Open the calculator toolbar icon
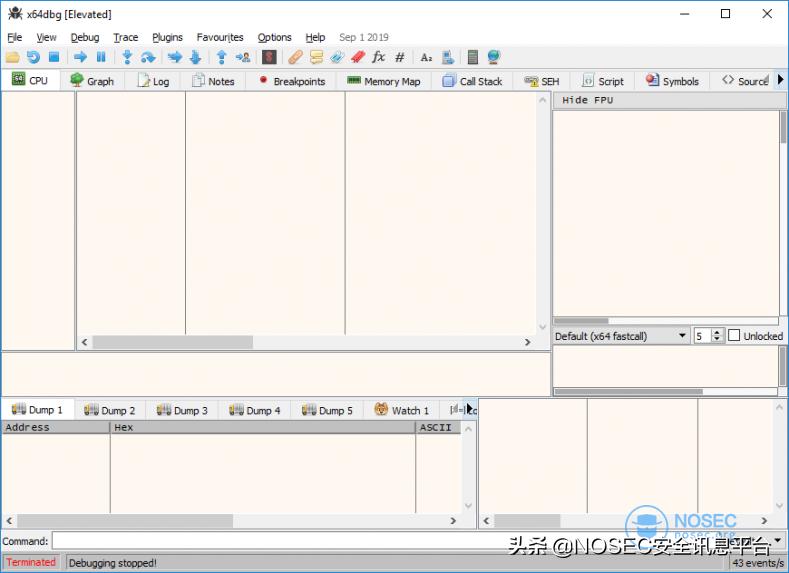Viewport: 789px width, 573px height. point(473,58)
